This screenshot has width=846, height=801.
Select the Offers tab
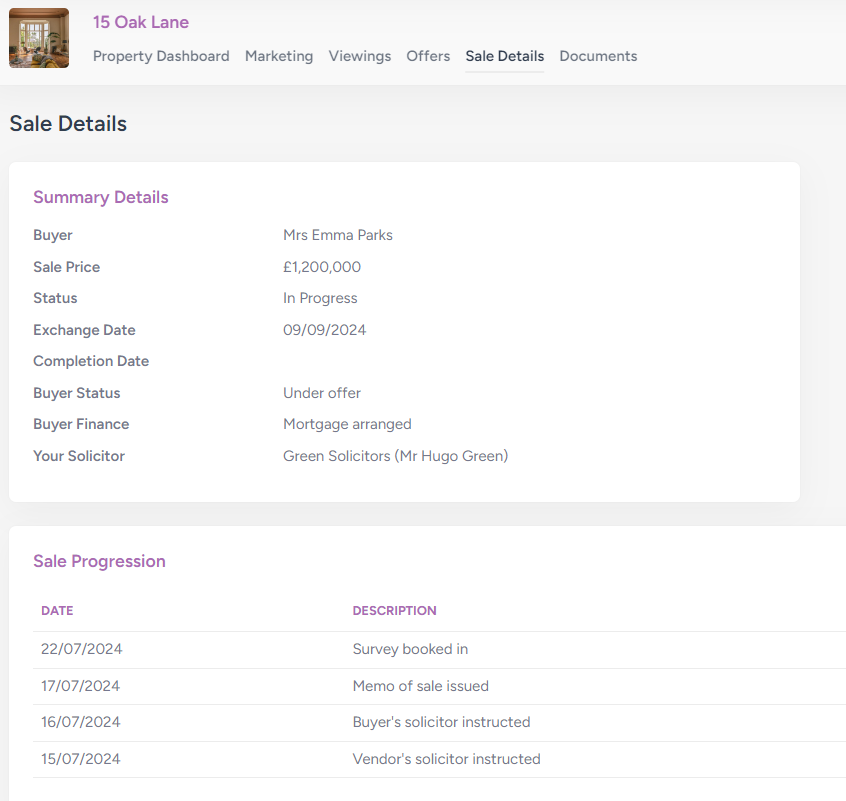pos(428,56)
